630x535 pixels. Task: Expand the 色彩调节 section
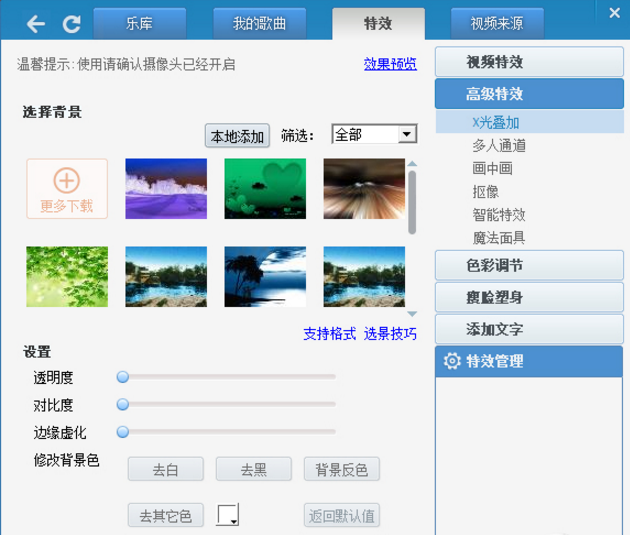[529, 265]
